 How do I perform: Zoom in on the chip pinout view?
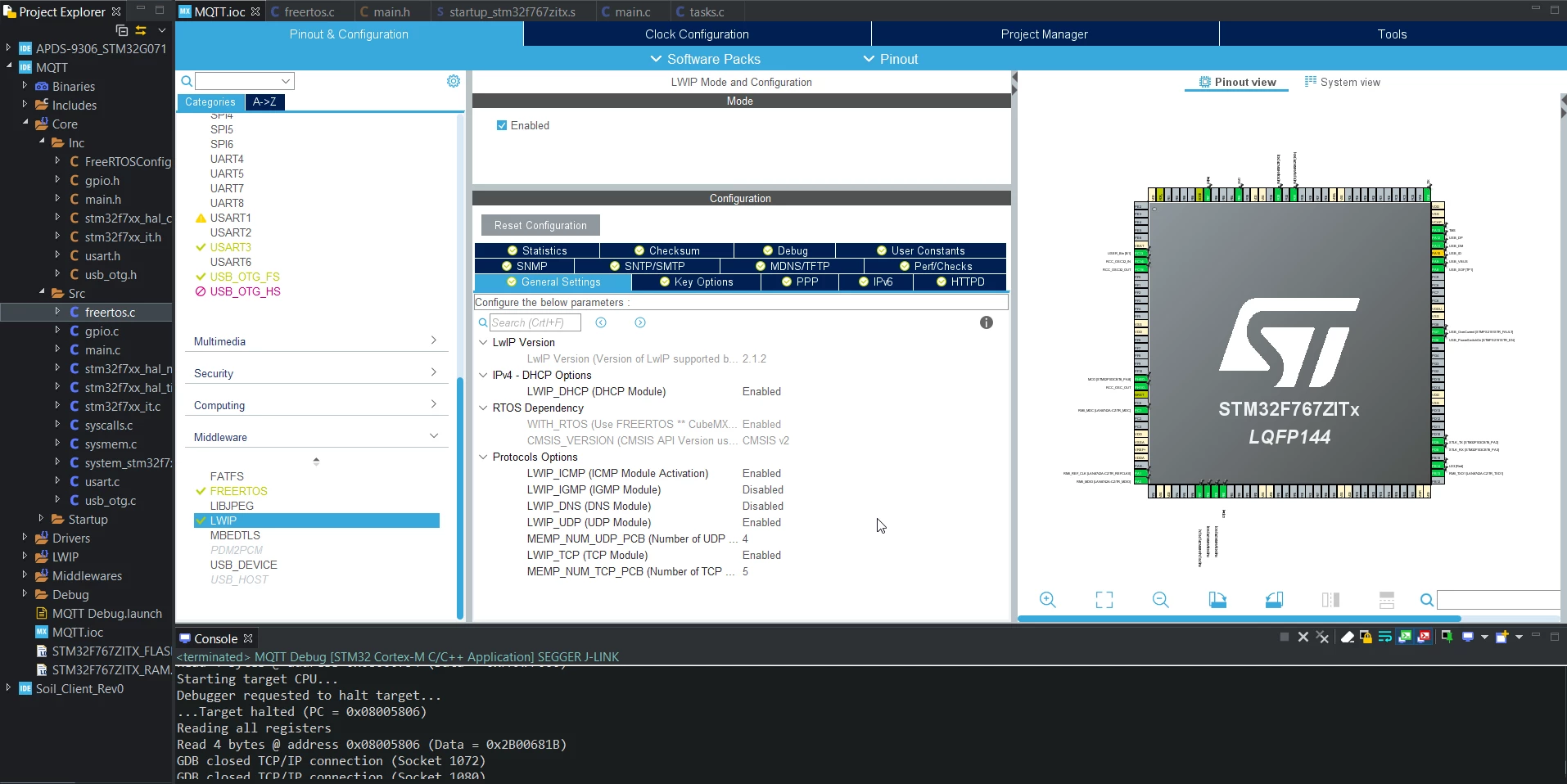click(x=1047, y=600)
